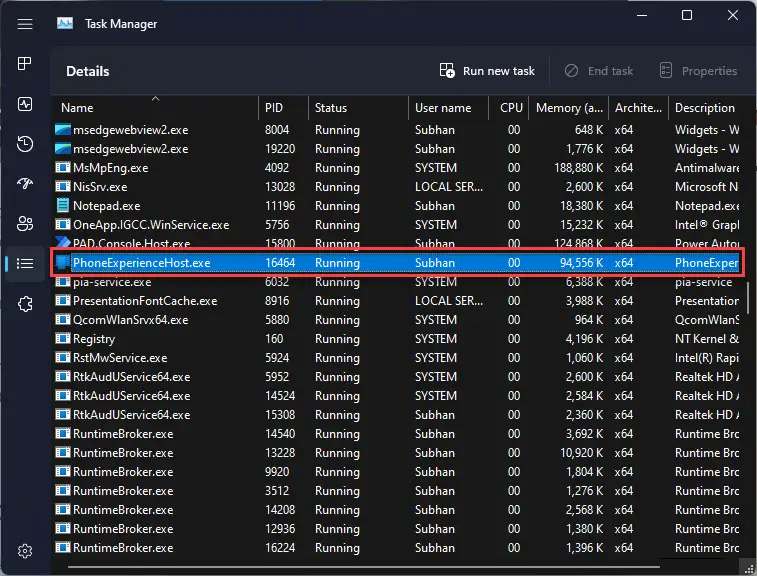Select the QcomWlanSrvx64.exe process name
The width and height of the screenshot is (757, 576).
tap(130, 320)
